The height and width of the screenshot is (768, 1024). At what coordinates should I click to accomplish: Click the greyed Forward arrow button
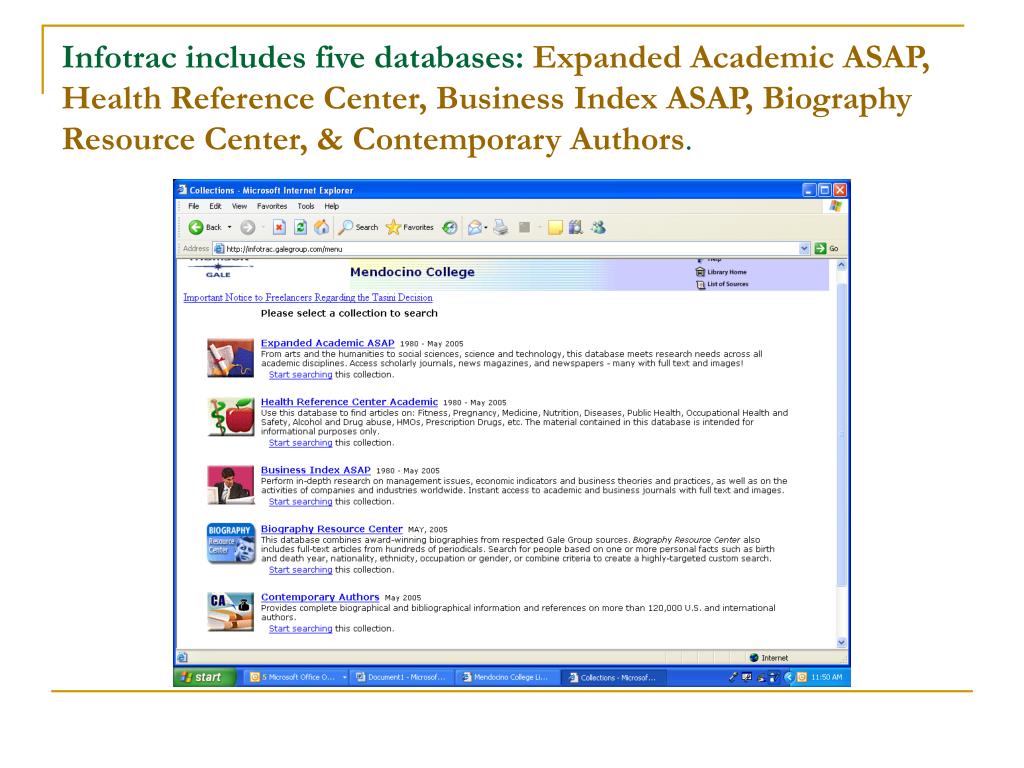tap(248, 227)
